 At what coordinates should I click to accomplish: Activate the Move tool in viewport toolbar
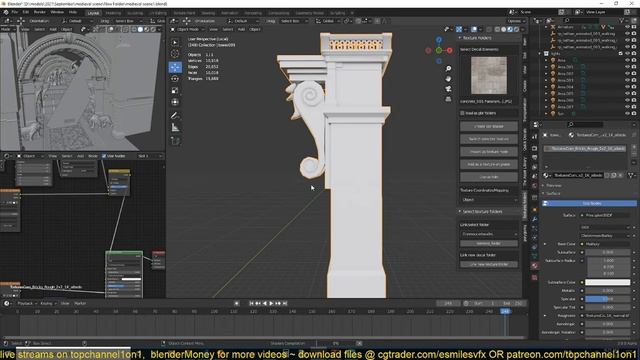tap(175, 67)
